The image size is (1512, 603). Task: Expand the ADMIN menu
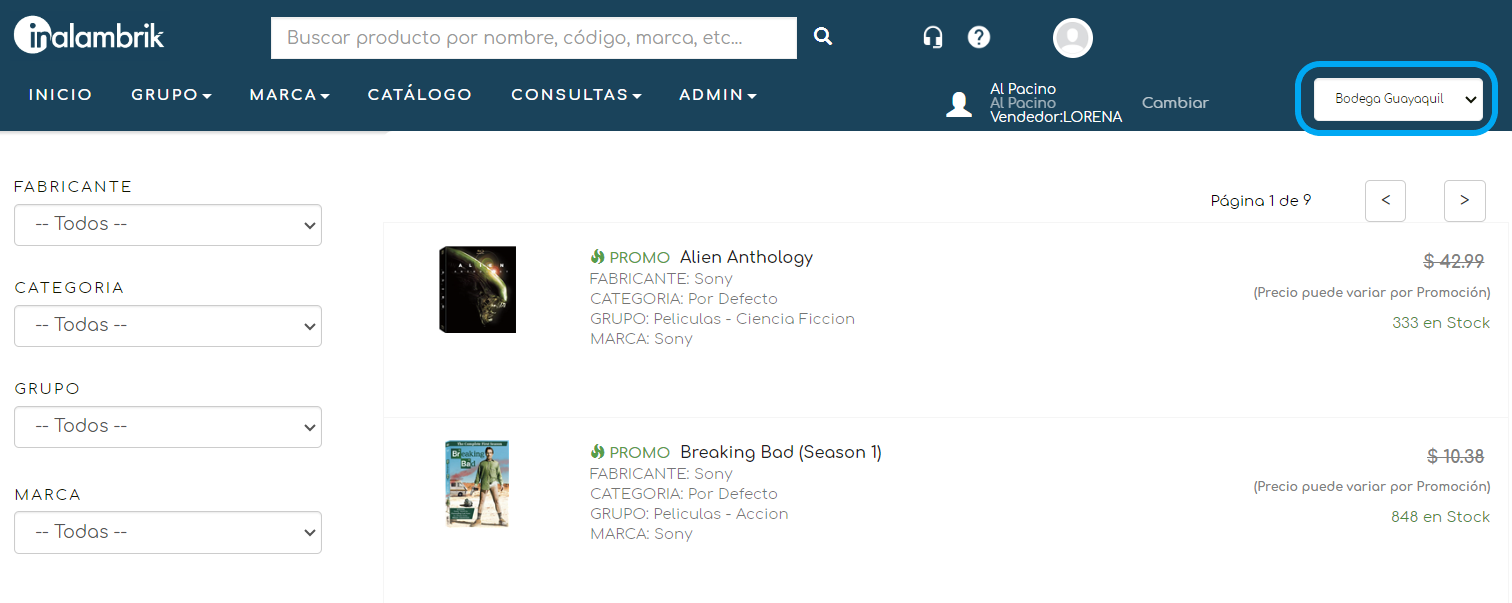718,95
